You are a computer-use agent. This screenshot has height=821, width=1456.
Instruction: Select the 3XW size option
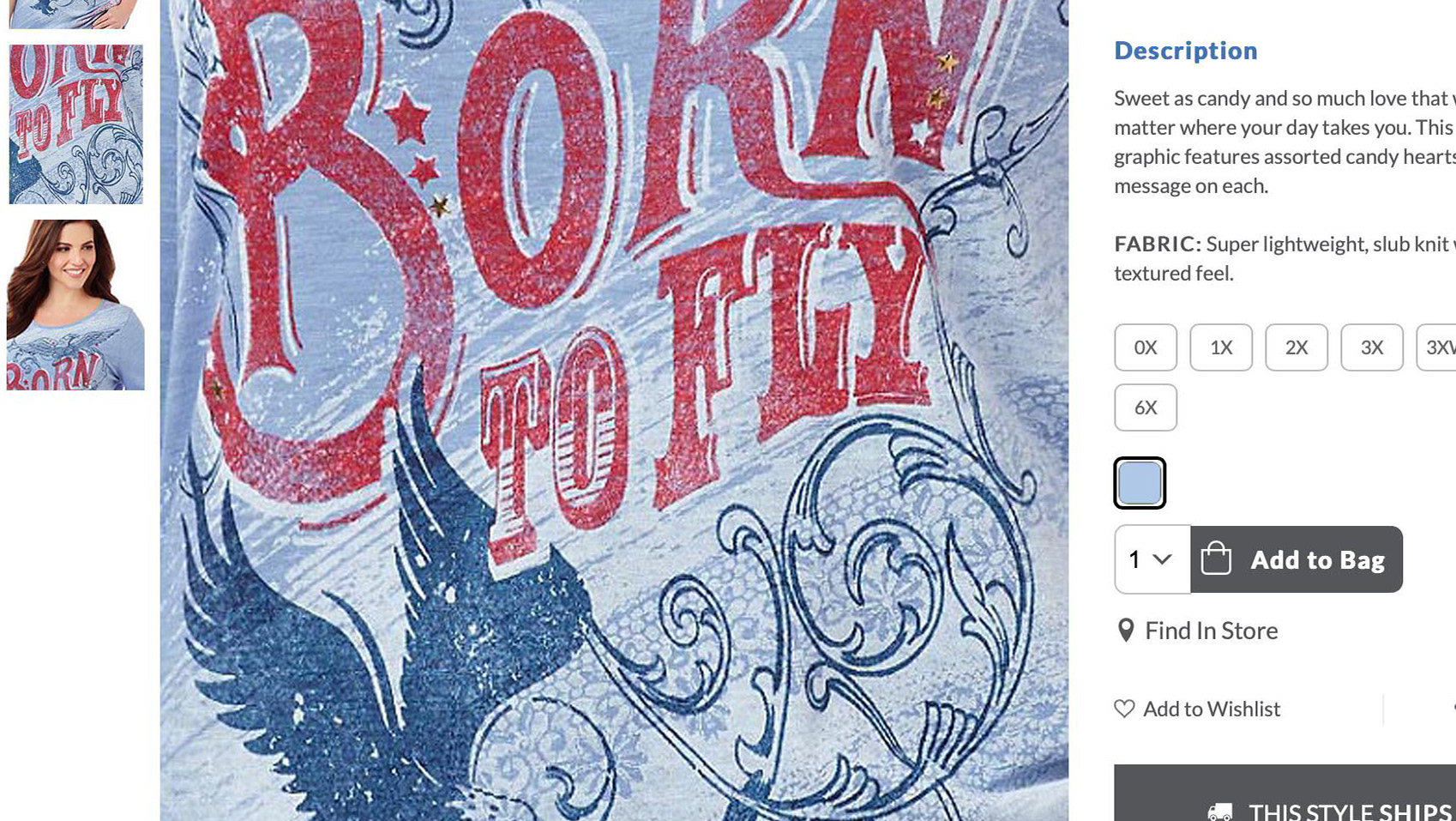point(1437,347)
